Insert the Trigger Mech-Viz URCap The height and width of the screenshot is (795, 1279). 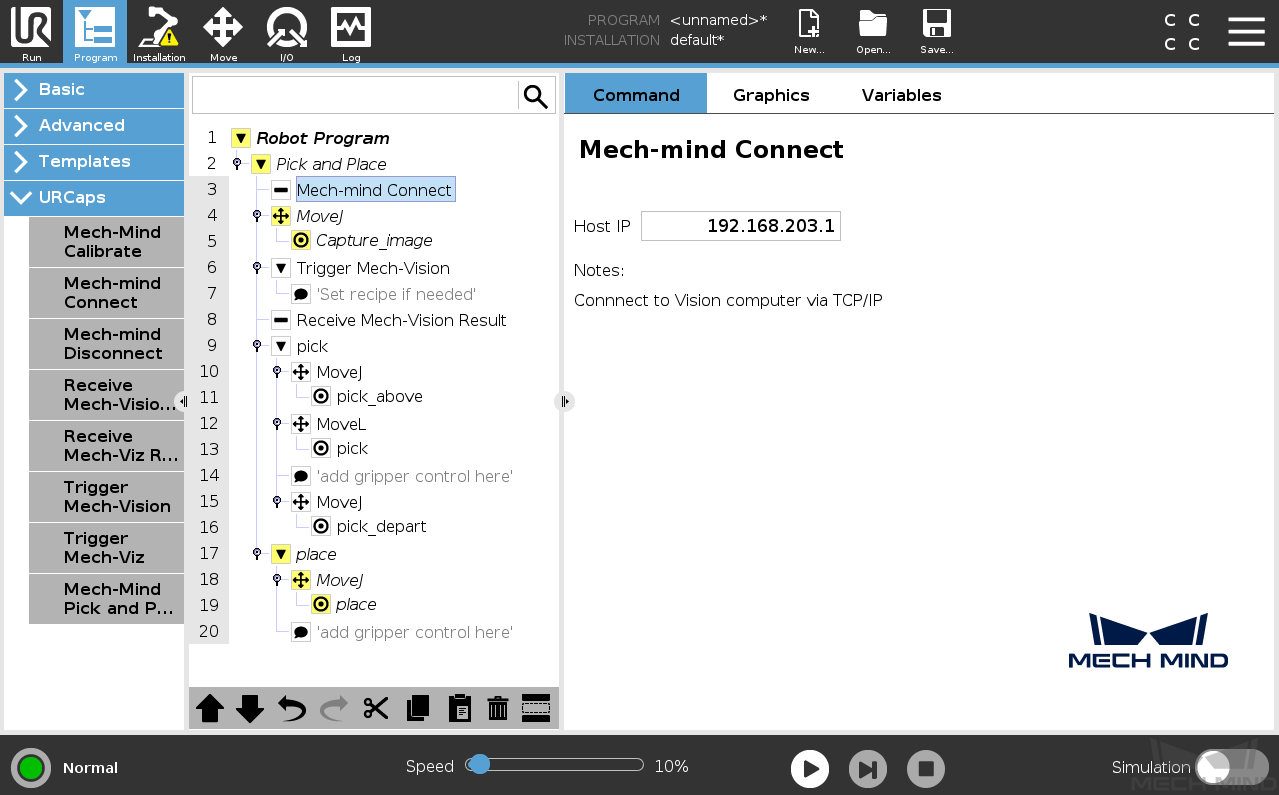click(x=106, y=547)
